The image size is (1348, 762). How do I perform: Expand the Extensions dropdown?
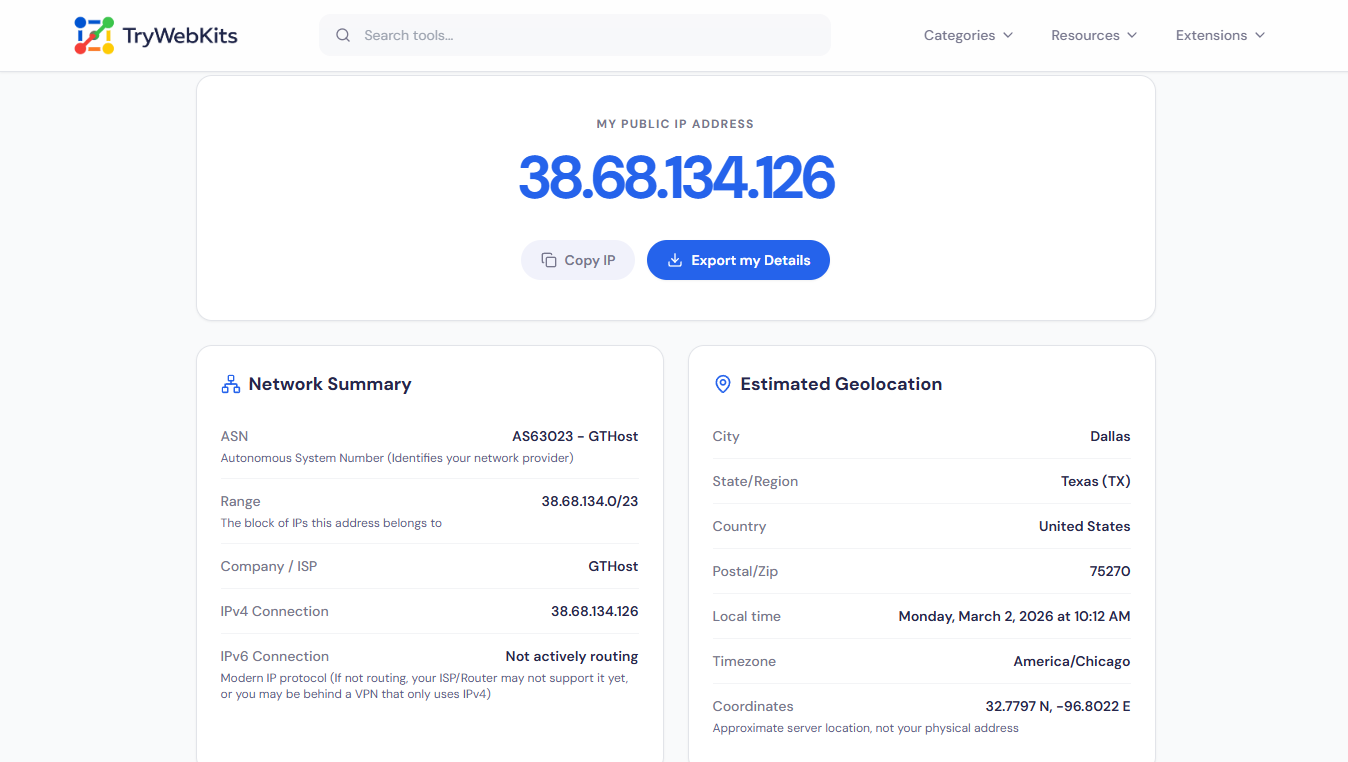point(1219,35)
